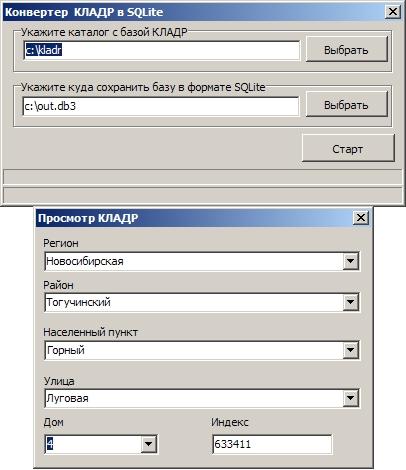The image size is (406, 470).
Task: Click the Индекс field showing 633411
Action: coord(272,444)
